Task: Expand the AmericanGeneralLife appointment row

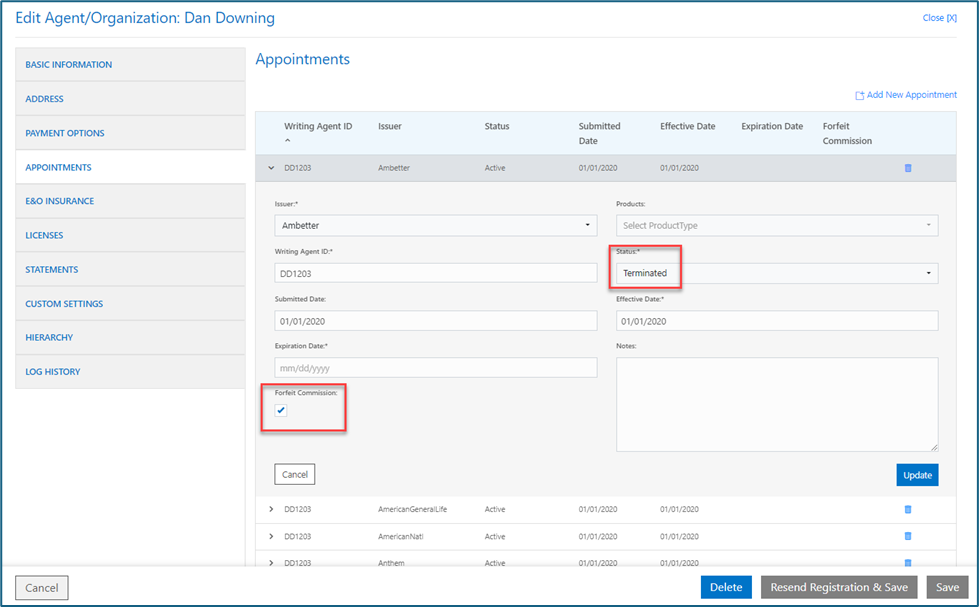Action: point(271,509)
